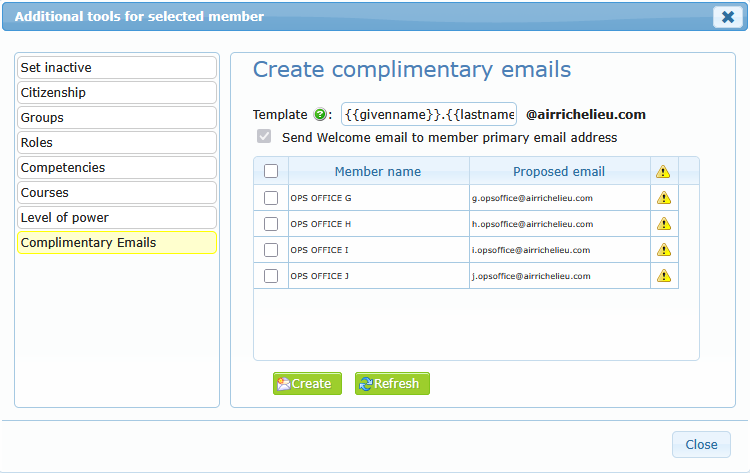Click warning icon for OPS OFFICE I
This screenshot has width=750, height=473.
pyautogui.click(x=663, y=250)
